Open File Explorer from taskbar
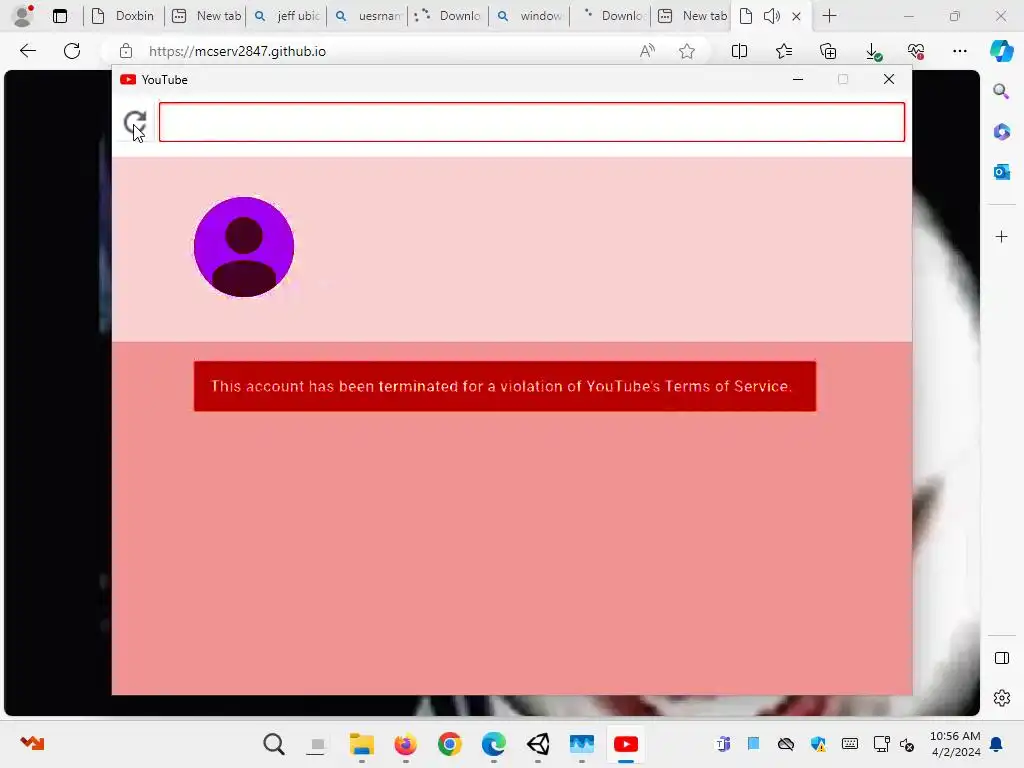 pyautogui.click(x=361, y=744)
